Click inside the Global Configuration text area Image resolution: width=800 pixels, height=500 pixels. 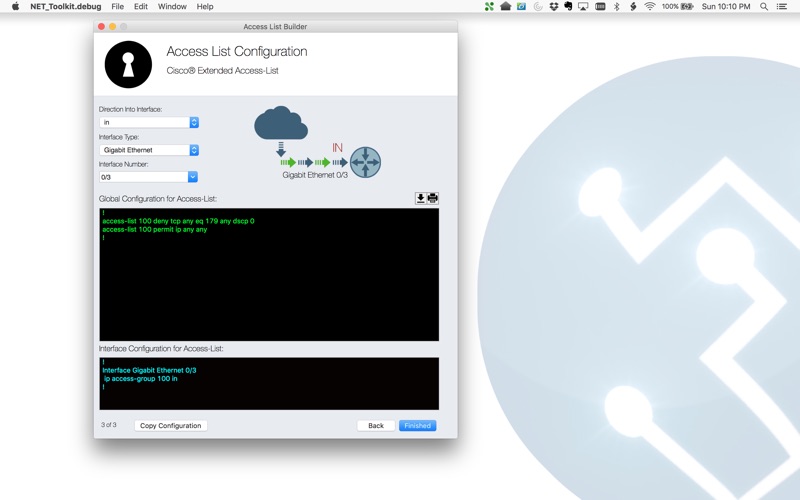pyautogui.click(x=269, y=274)
